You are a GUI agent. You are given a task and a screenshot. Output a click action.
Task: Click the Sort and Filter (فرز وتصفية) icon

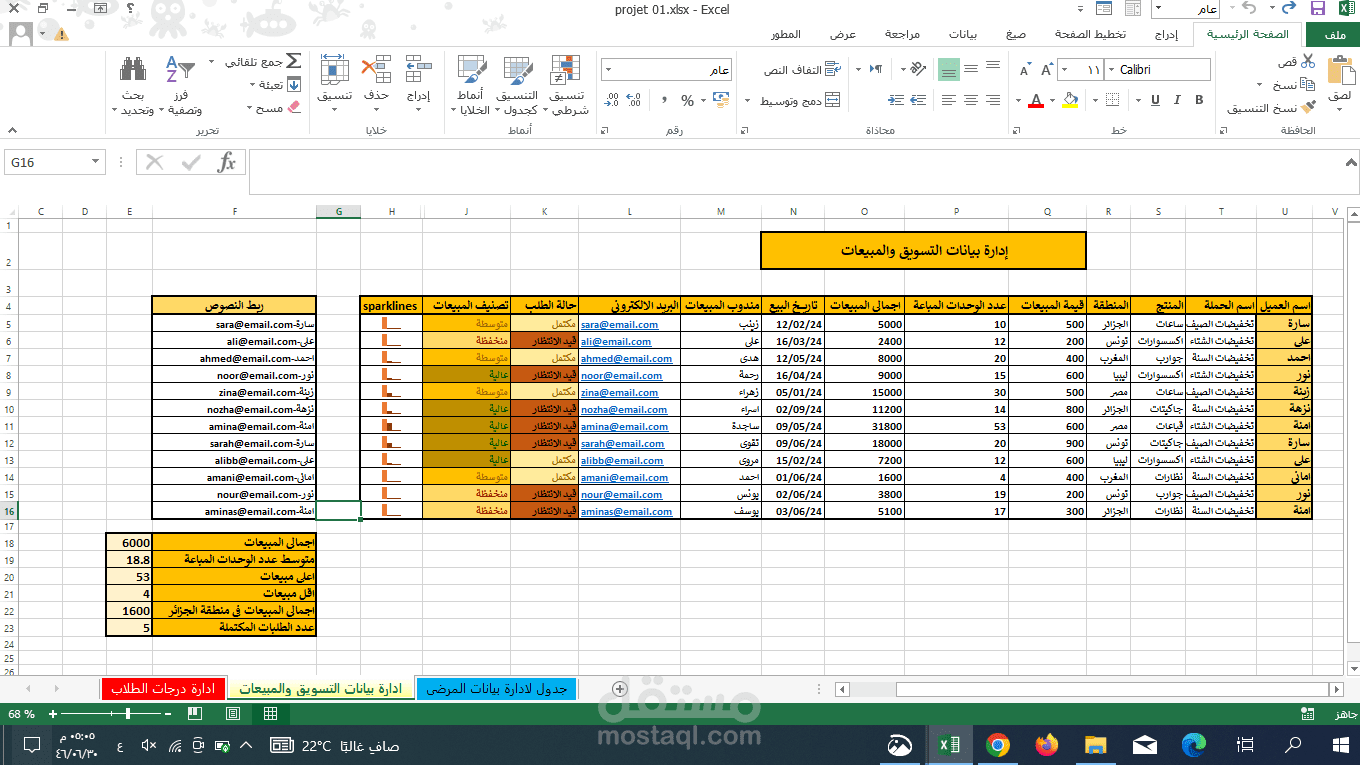coord(180,70)
